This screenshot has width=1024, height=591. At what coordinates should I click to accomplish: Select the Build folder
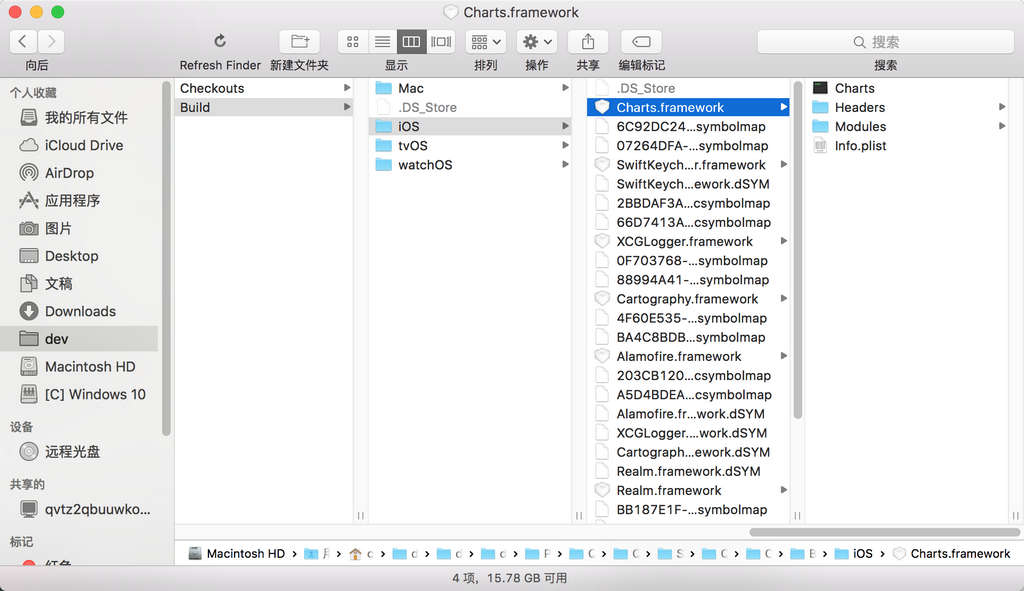[x=264, y=107]
